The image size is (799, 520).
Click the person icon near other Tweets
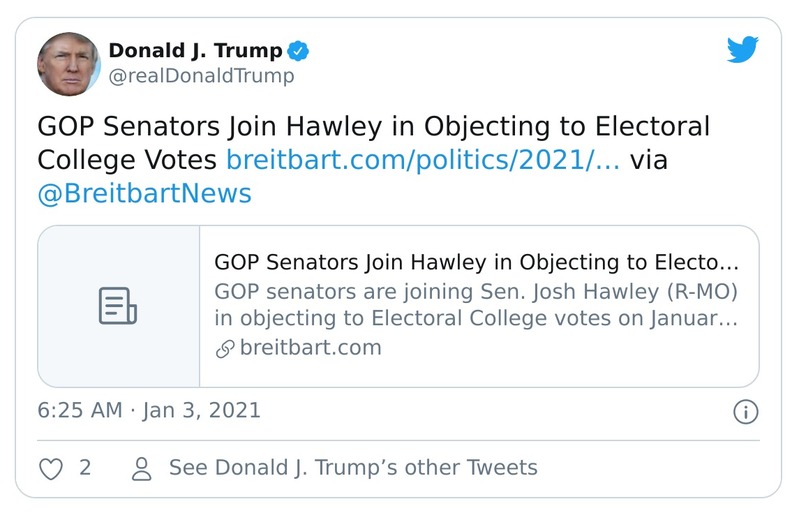142,467
